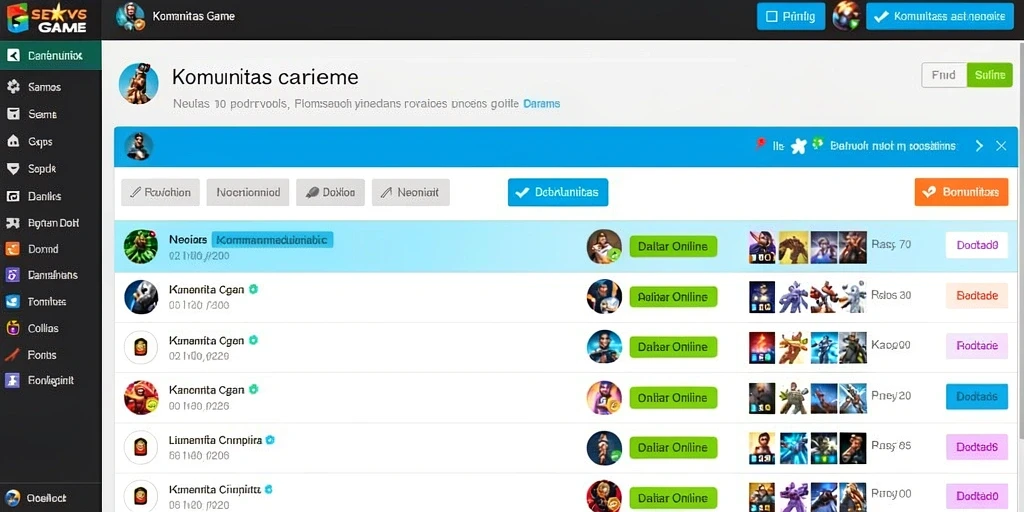Select the Doxloa filter tab

tap(330, 192)
